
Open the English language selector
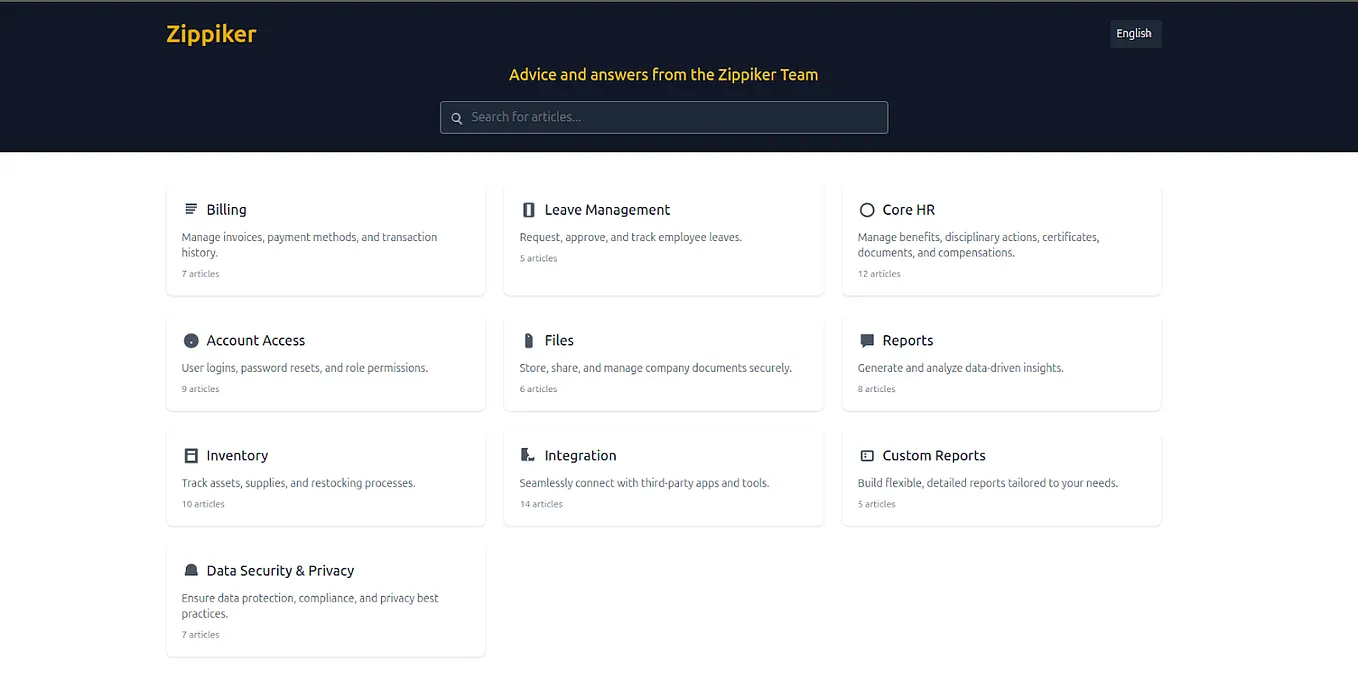1134,33
